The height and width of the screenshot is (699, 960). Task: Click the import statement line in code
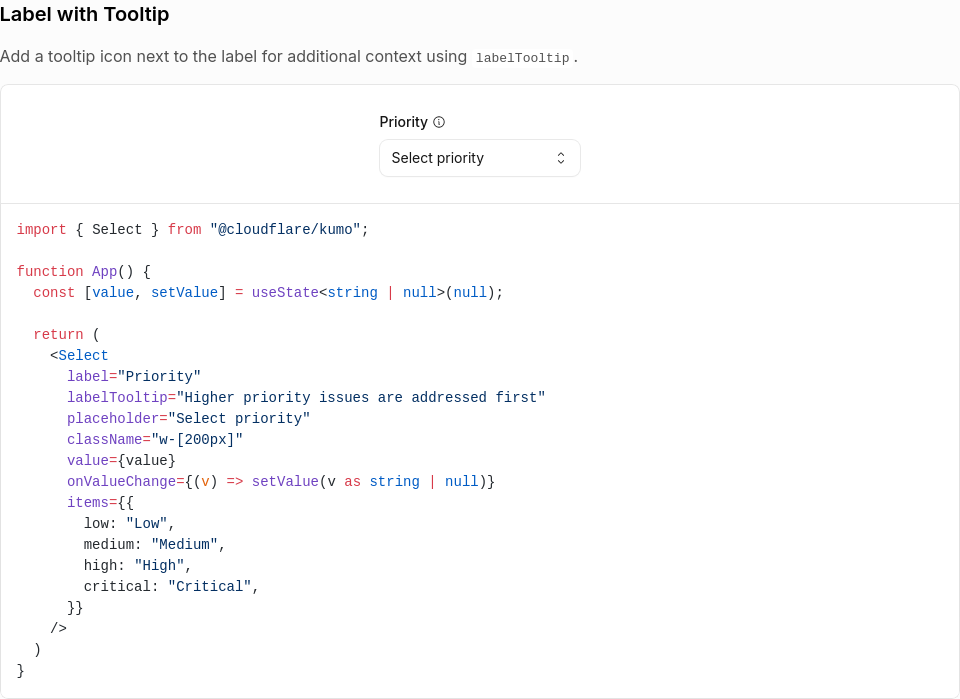tap(192, 230)
